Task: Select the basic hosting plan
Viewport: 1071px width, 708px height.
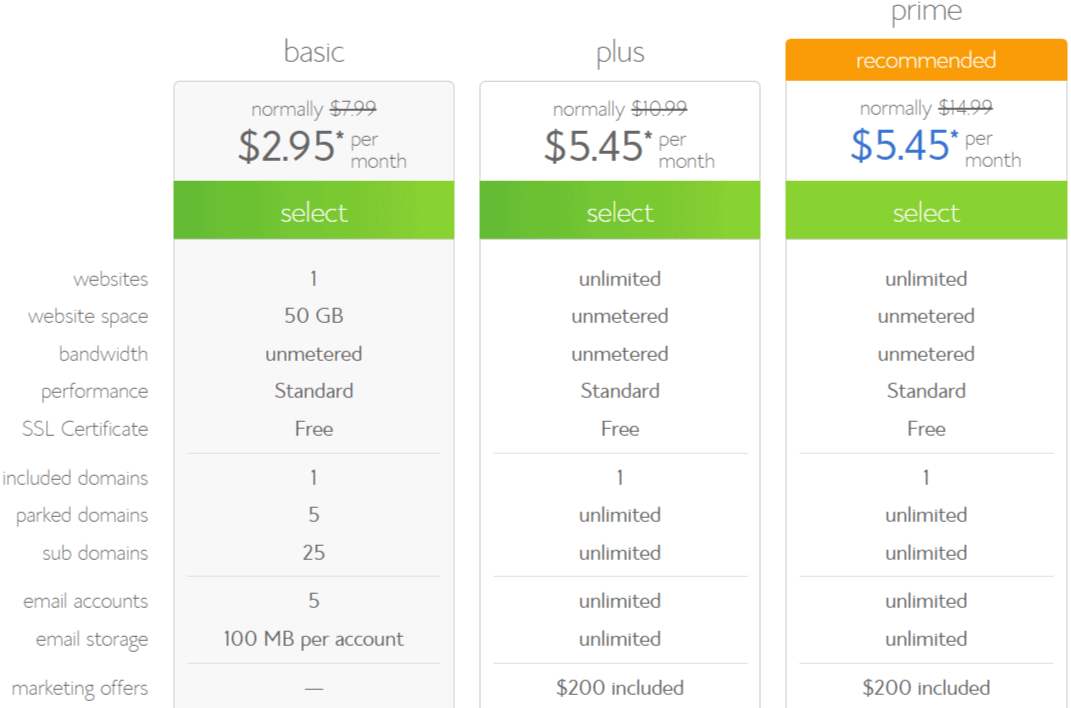Action: coord(313,212)
